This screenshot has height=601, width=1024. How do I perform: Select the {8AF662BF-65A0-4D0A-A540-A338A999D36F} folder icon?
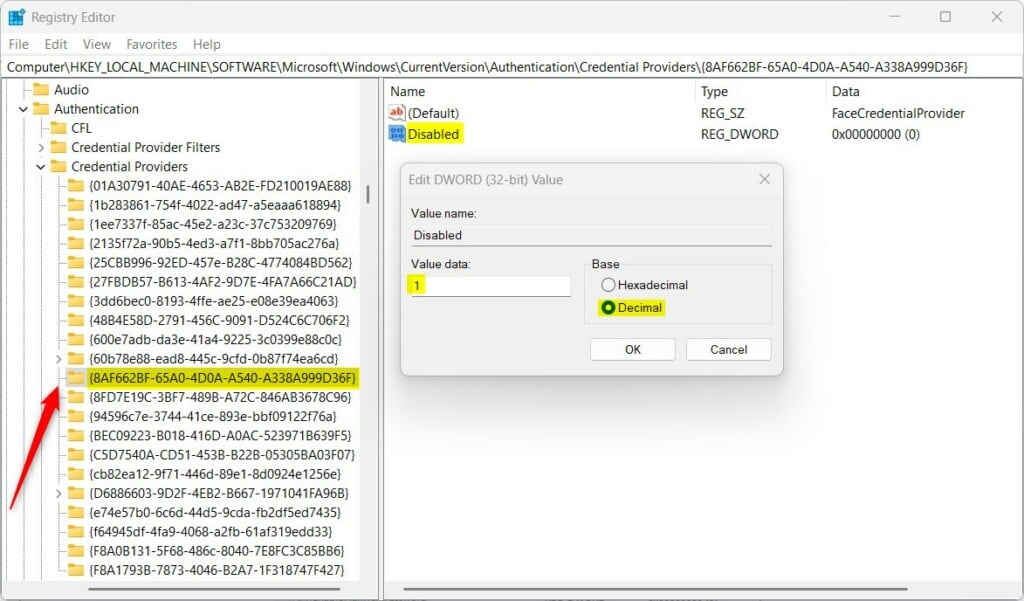(76, 378)
